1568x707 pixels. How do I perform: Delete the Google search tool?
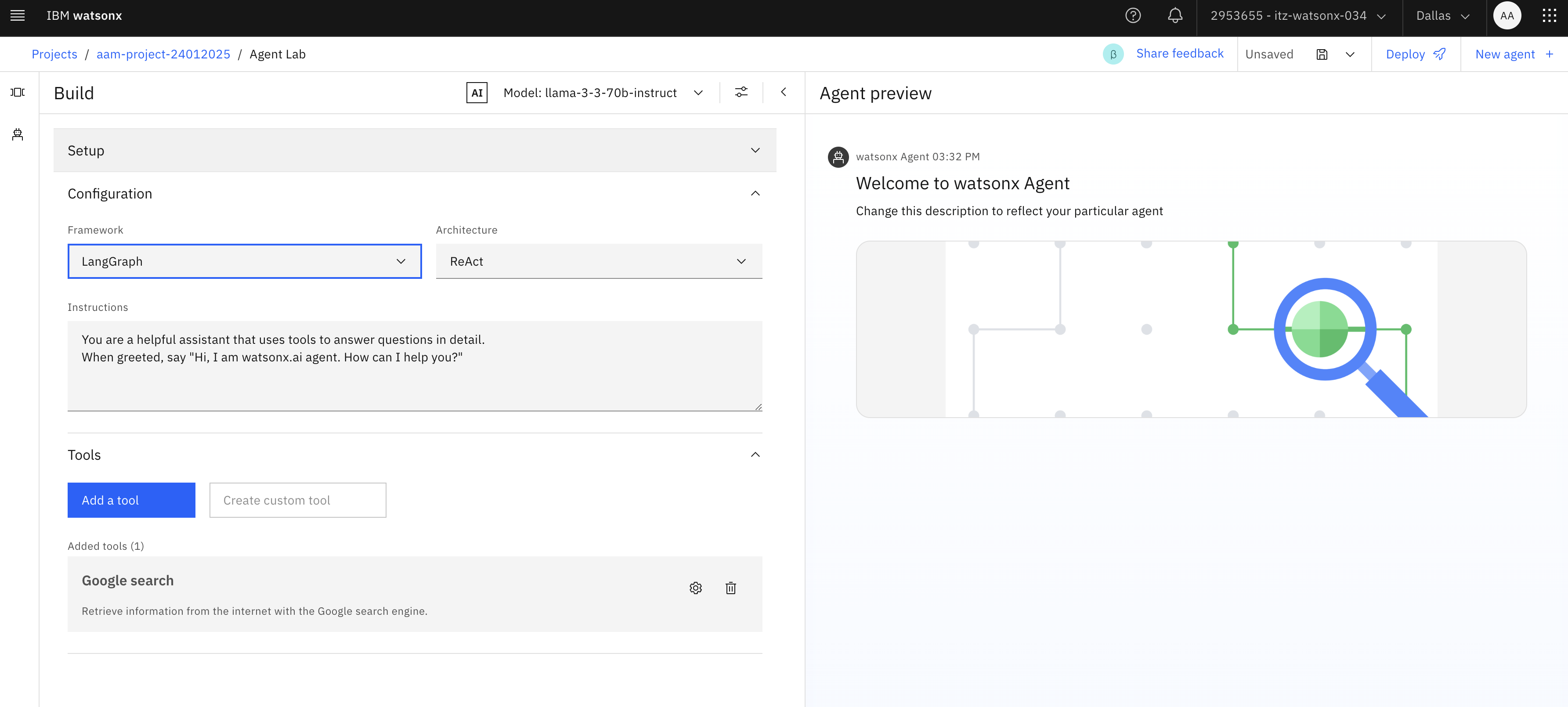730,588
